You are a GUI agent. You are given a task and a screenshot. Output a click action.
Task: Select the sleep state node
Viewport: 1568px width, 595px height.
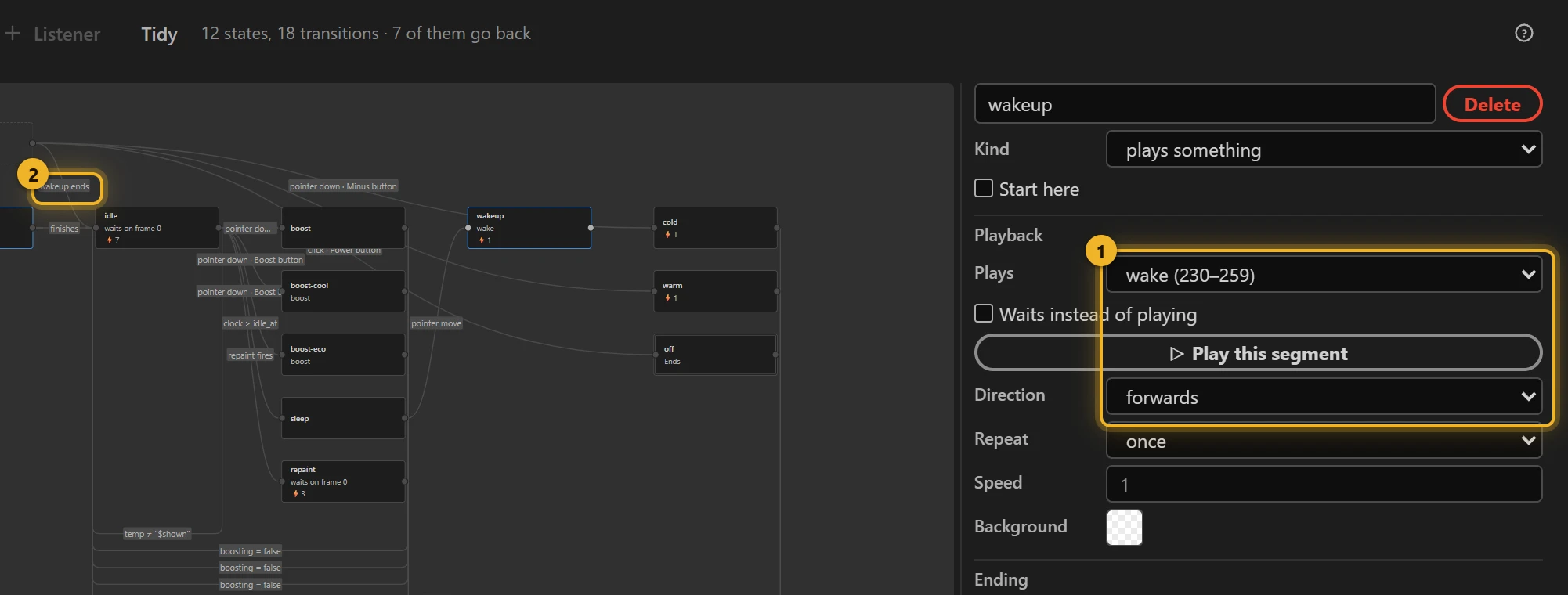point(343,418)
